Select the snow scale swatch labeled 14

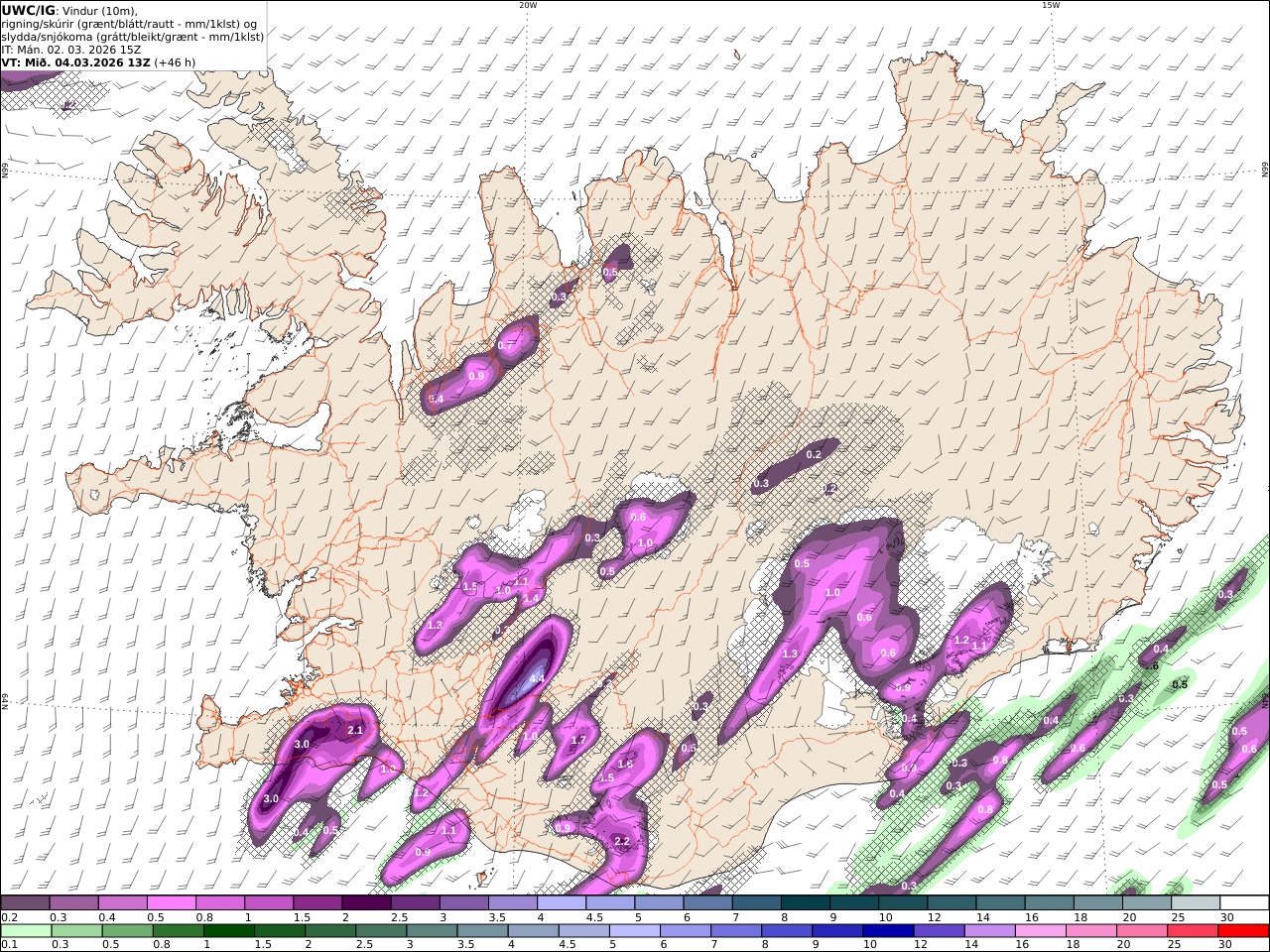pos(1001,902)
